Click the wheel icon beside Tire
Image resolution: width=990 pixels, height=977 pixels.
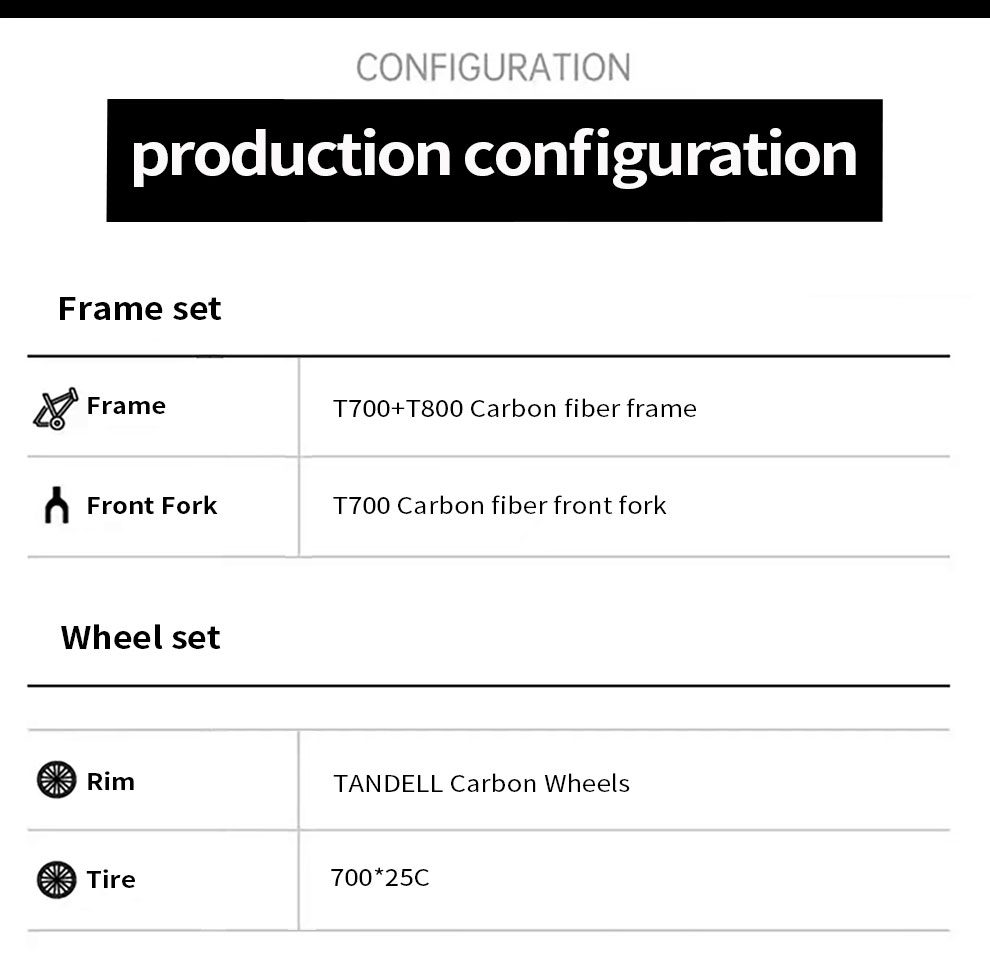coord(57,880)
